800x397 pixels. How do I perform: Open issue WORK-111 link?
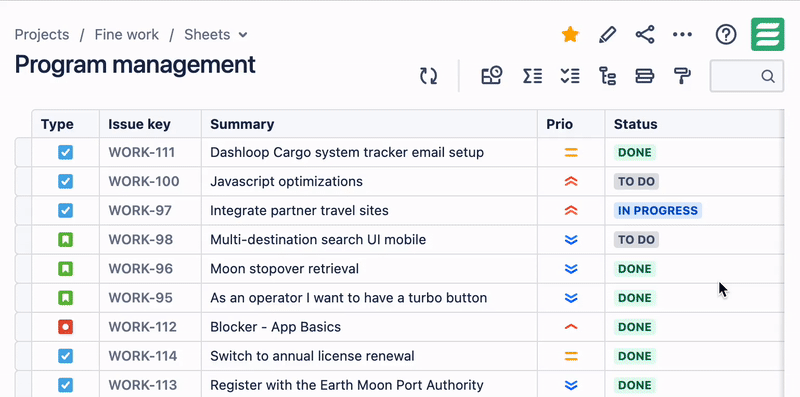click(x=141, y=152)
